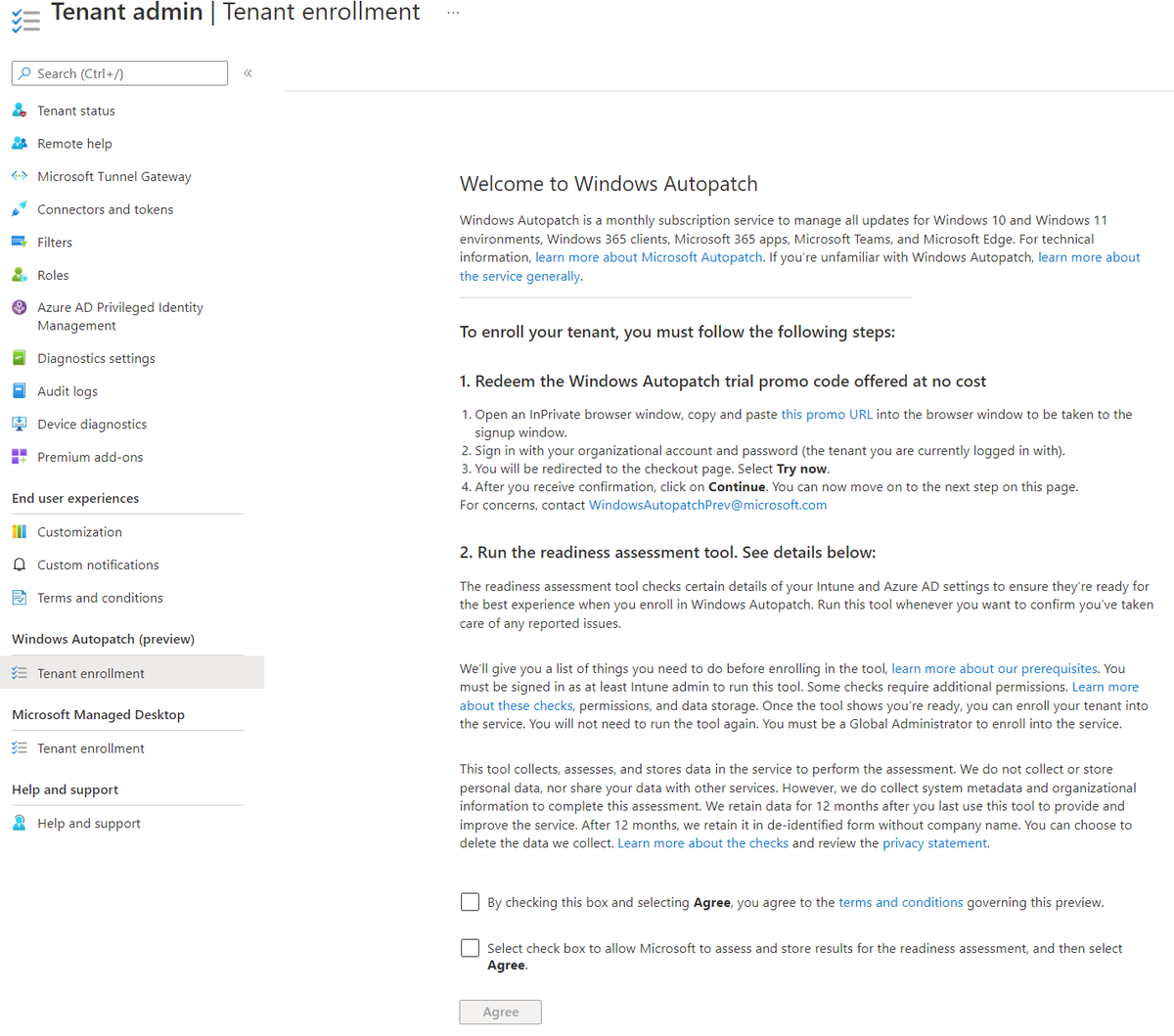This screenshot has width=1174, height=1036.
Task: Open learn more about our prerequisites link
Action: coord(994,669)
